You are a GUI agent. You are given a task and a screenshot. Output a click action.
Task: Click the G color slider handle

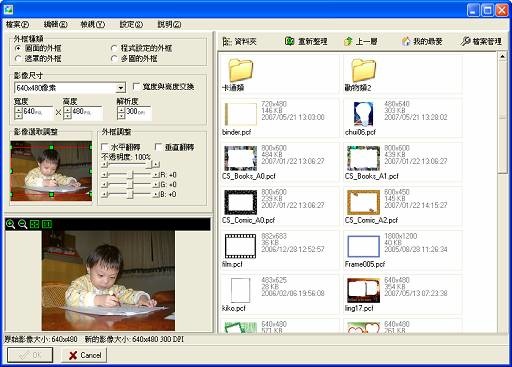[131, 184]
